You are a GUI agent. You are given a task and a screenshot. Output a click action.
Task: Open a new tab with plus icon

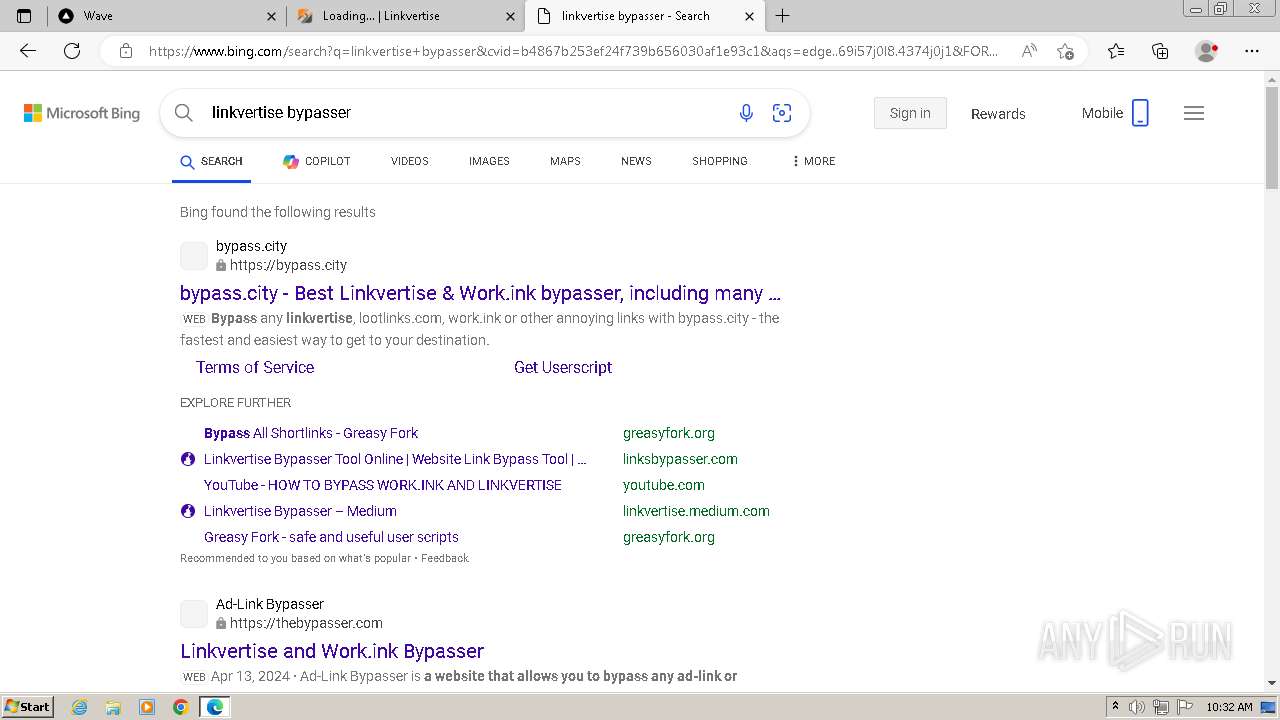(x=783, y=16)
